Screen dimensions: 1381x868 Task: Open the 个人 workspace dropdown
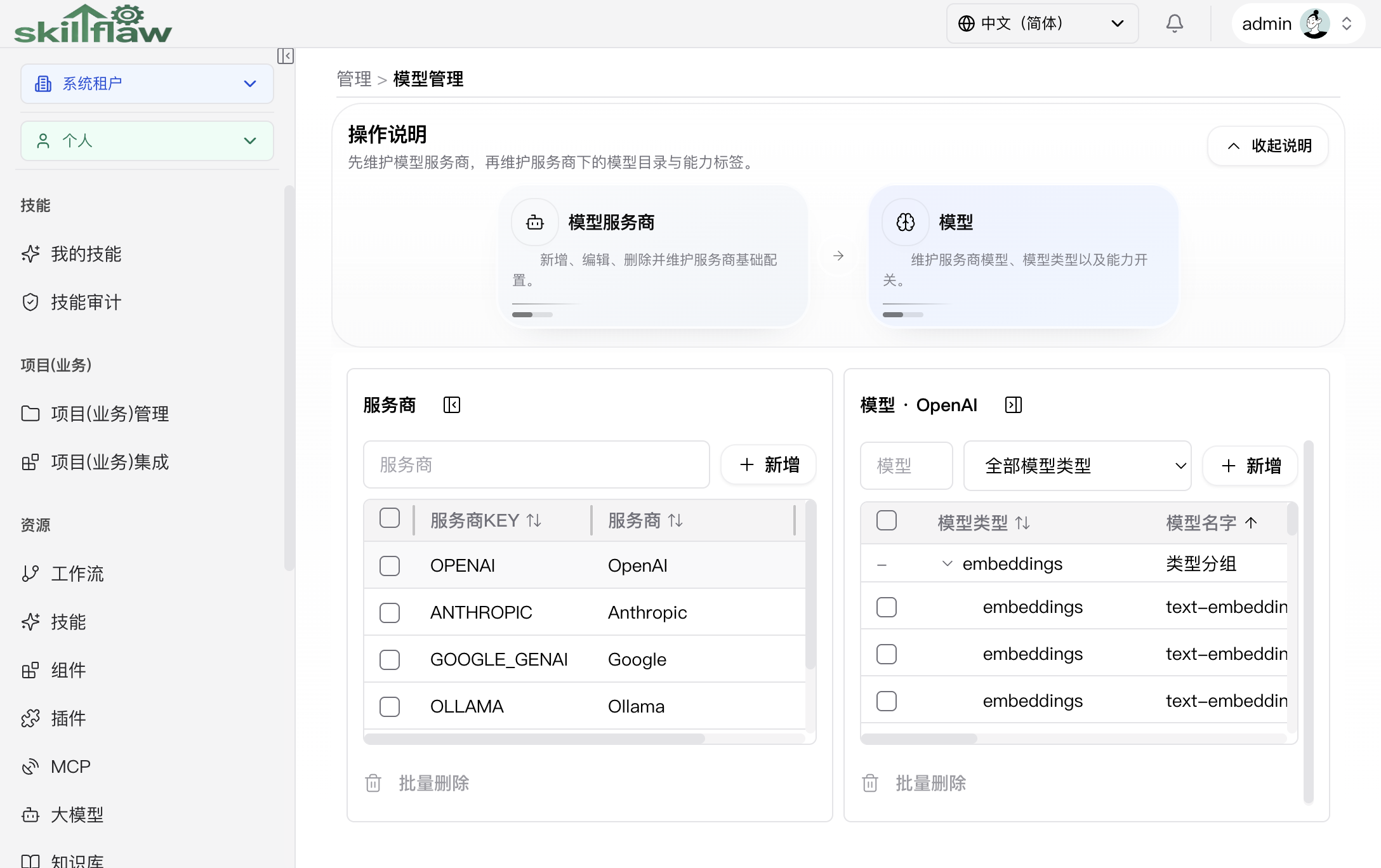[147, 140]
